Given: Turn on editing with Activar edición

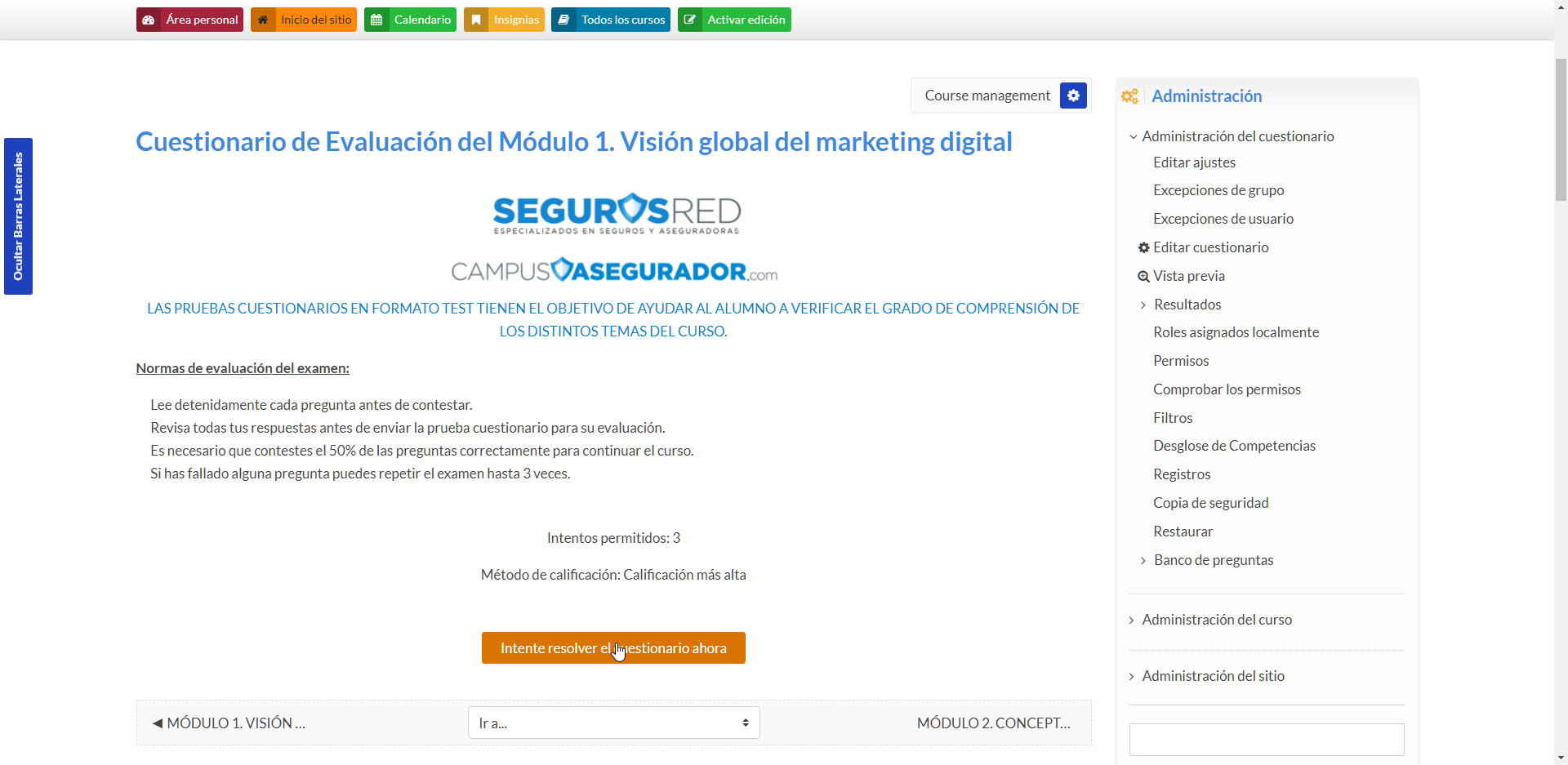Looking at the screenshot, I should [x=734, y=20].
